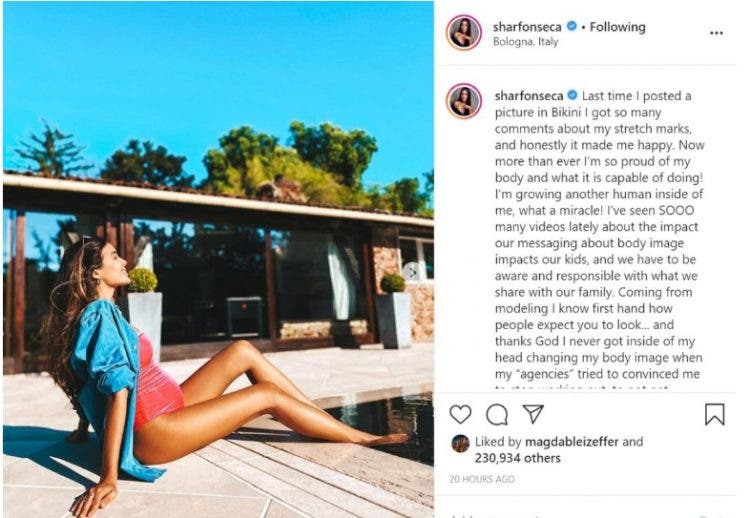Click sharfonseca username in caption
Viewport: 750px width, 518px height.
529,96
